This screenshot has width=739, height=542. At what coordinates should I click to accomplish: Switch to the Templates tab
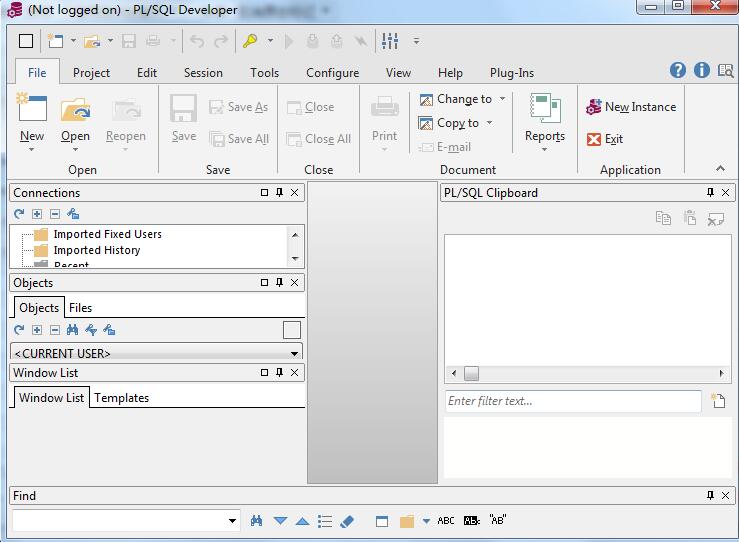(121, 398)
